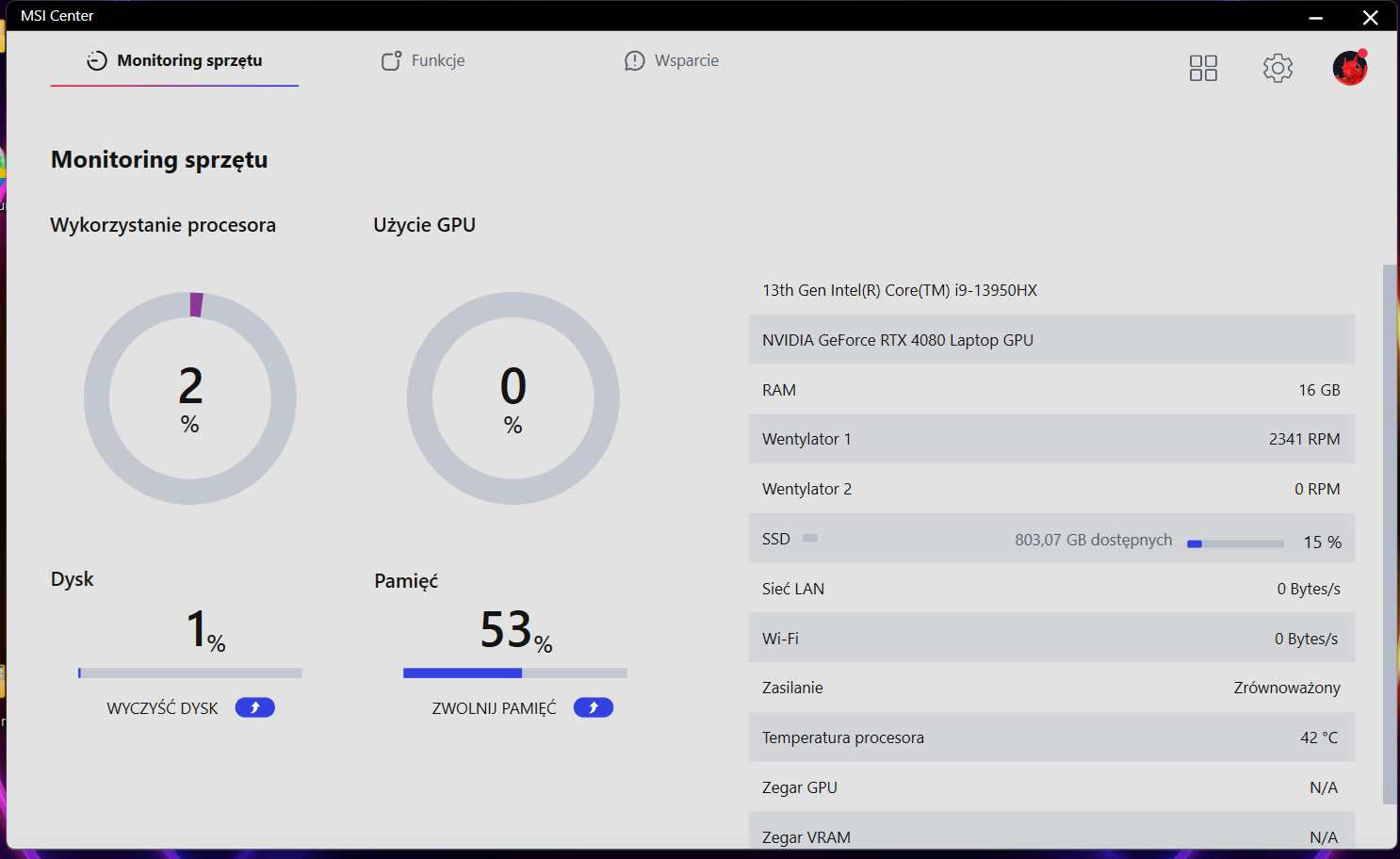Open the grid apps view icon
The width and height of the screenshot is (1400, 859).
[1203, 68]
